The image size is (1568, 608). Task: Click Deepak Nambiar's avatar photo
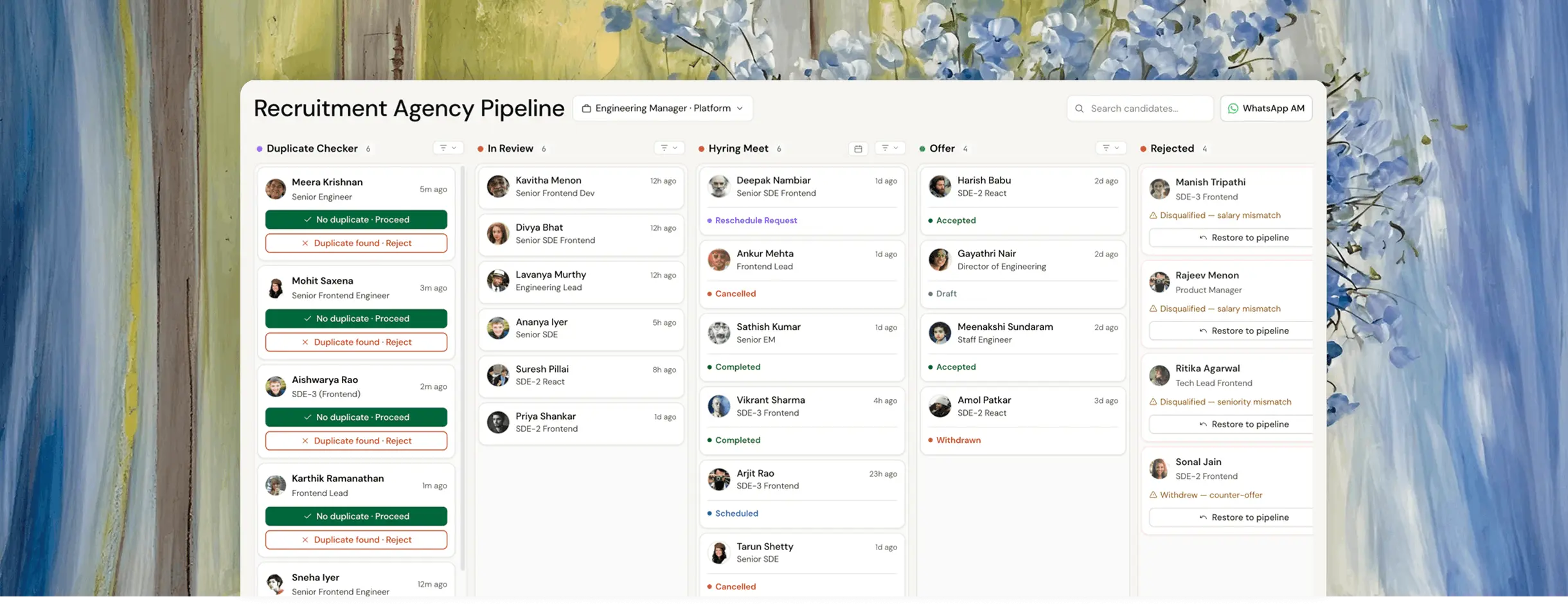pos(718,186)
